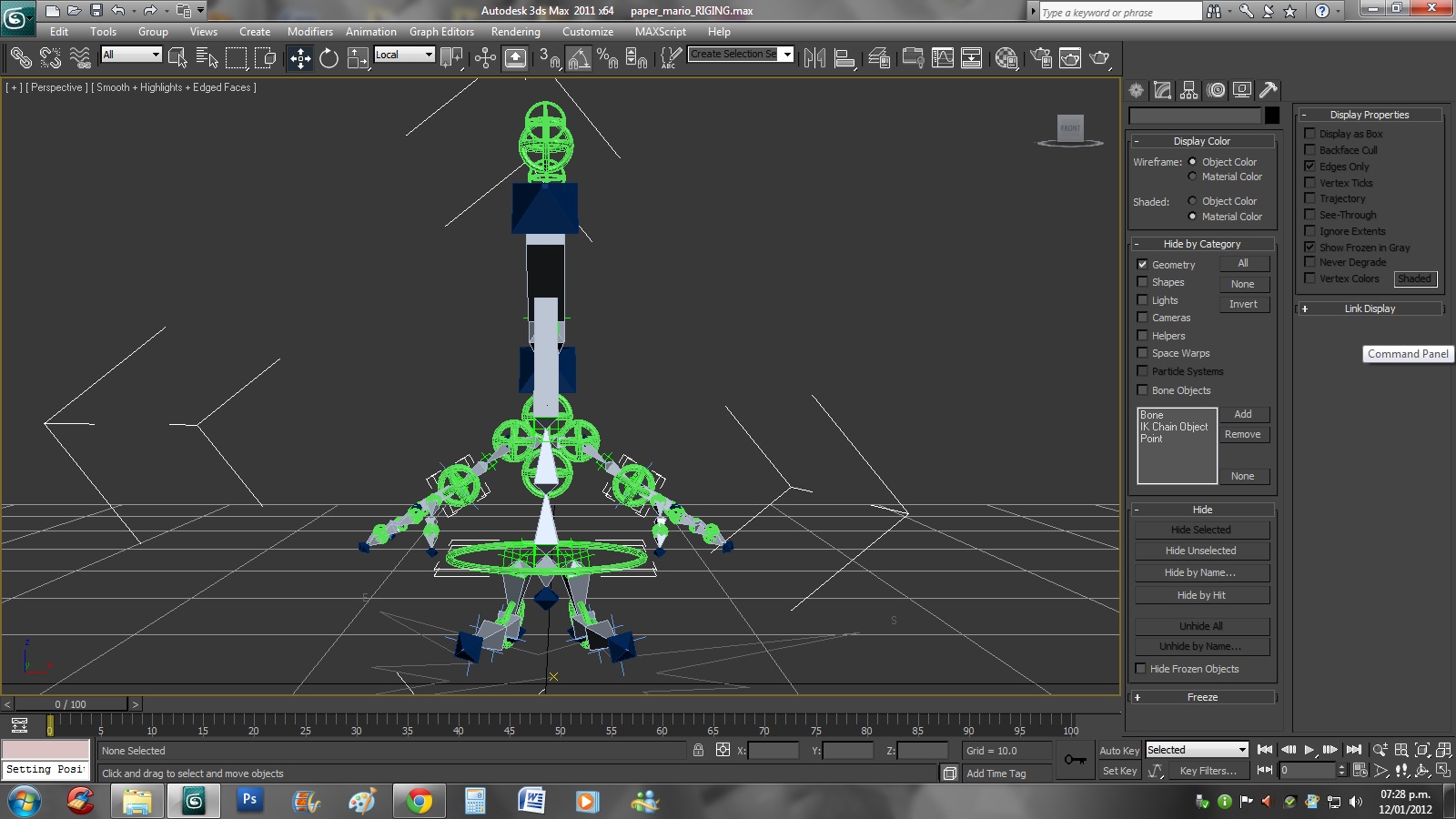This screenshot has height=819, width=1456.
Task: Expand the Link Display rollout
Action: pos(1370,308)
